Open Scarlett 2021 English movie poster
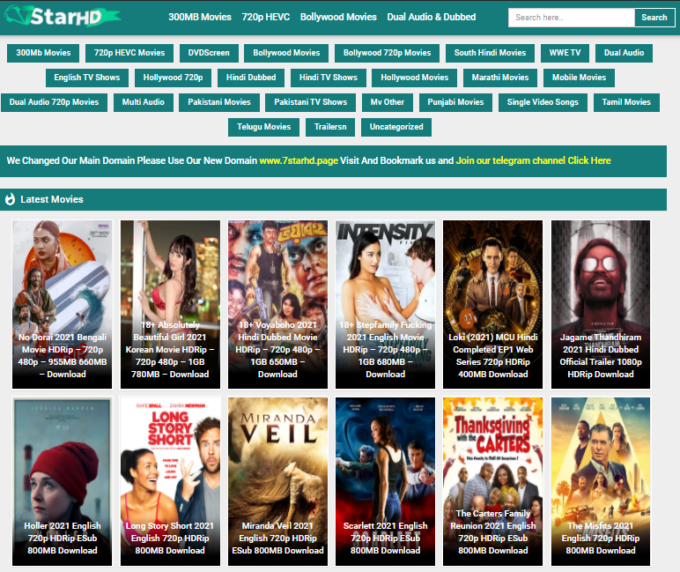The image size is (680, 572). tap(385, 481)
